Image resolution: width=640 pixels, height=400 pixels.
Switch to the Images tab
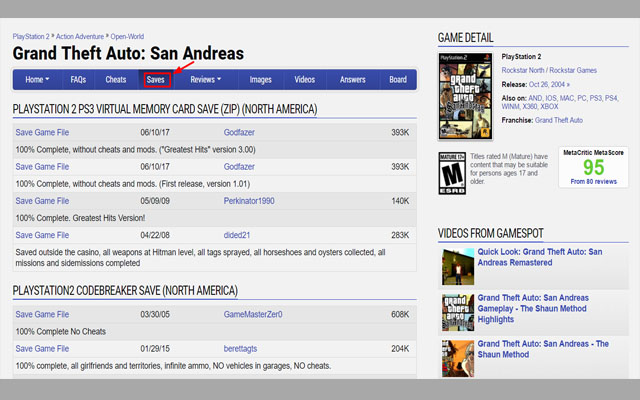pos(260,79)
